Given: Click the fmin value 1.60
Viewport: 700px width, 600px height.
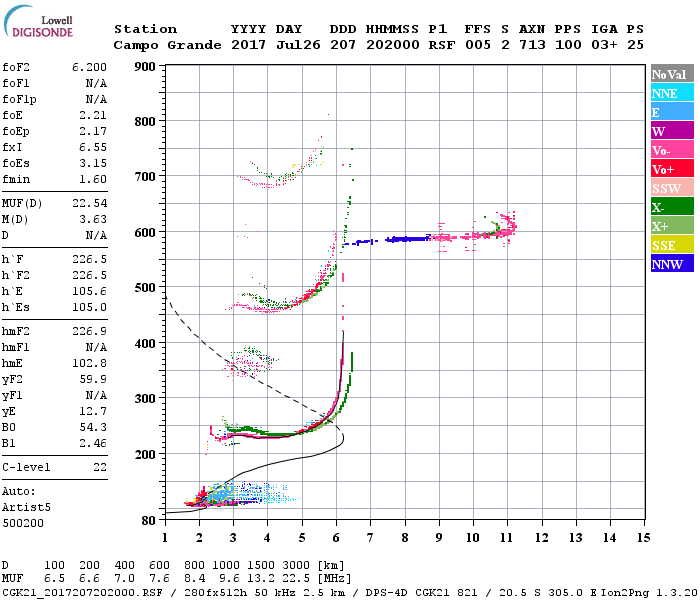Looking at the screenshot, I should (93, 179).
